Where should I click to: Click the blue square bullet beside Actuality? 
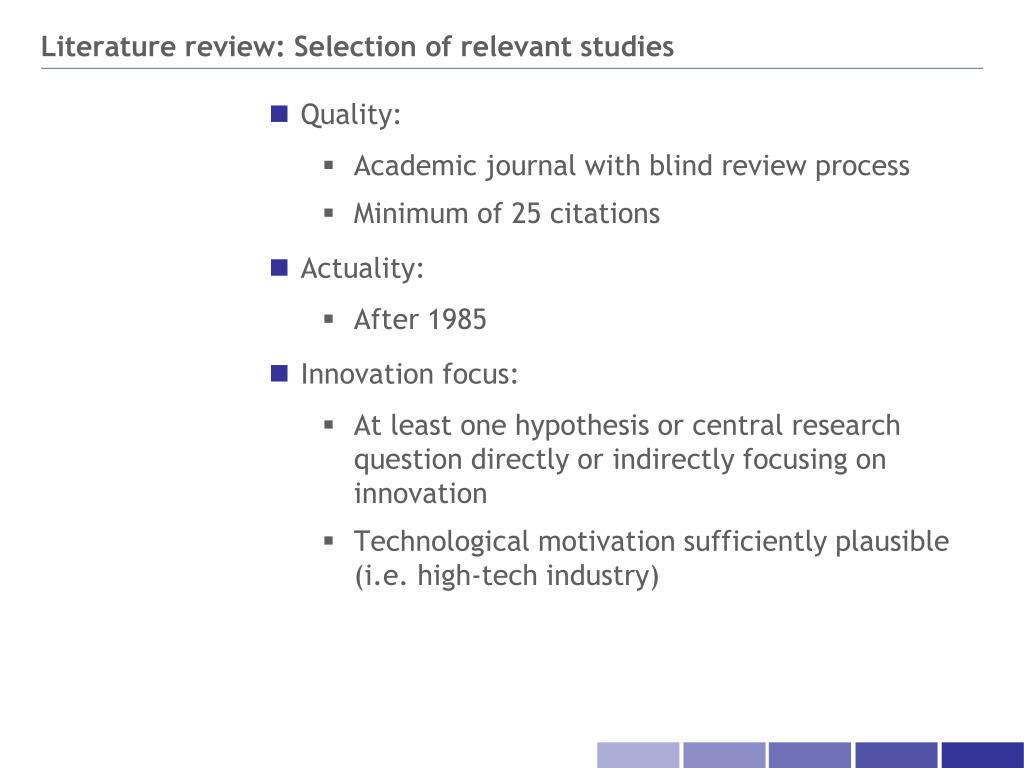coord(280,268)
